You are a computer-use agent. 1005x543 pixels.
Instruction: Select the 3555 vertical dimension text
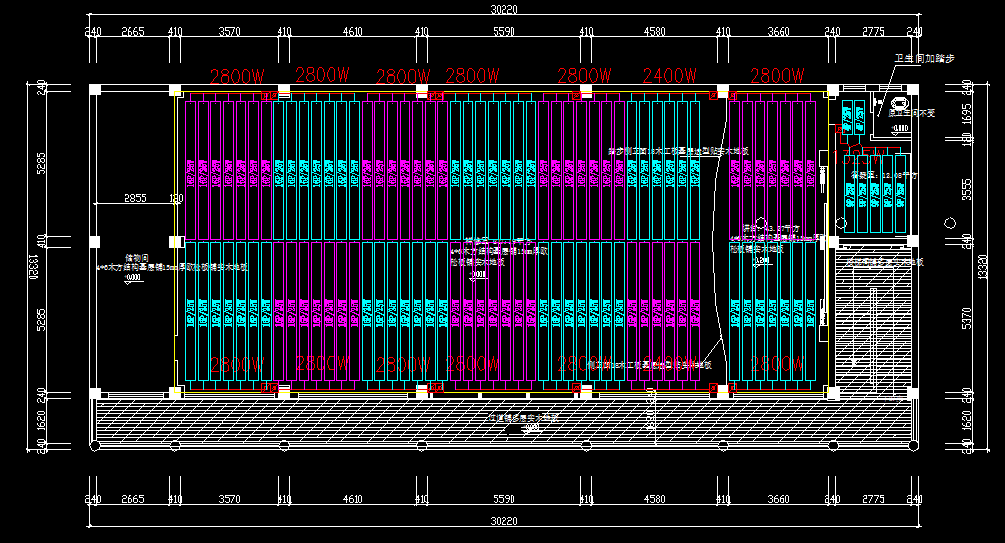[x=966, y=188]
